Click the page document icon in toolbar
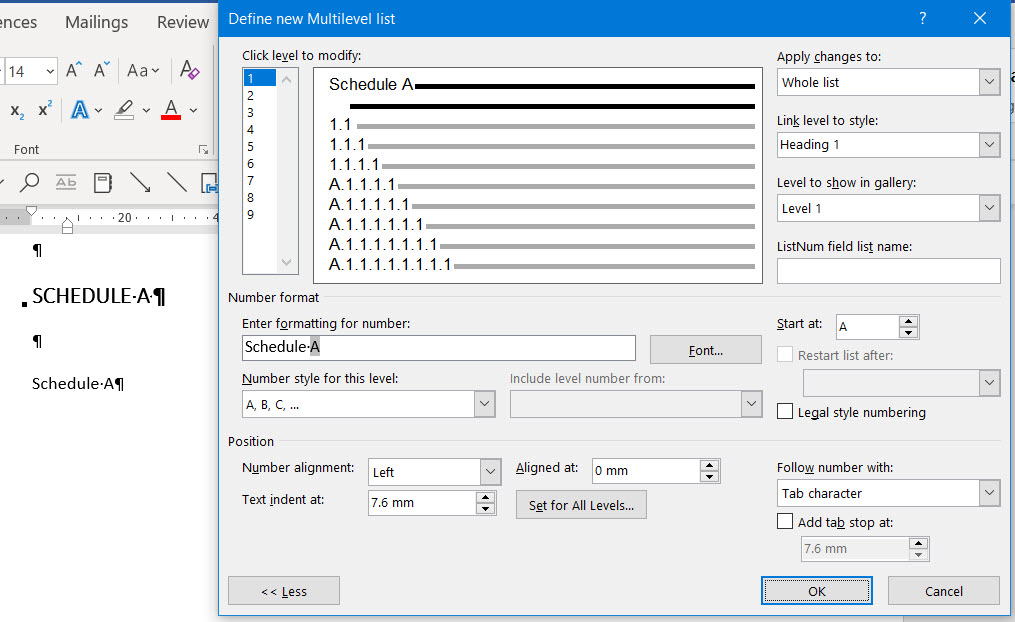1015x622 pixels. tap(103, 183)
